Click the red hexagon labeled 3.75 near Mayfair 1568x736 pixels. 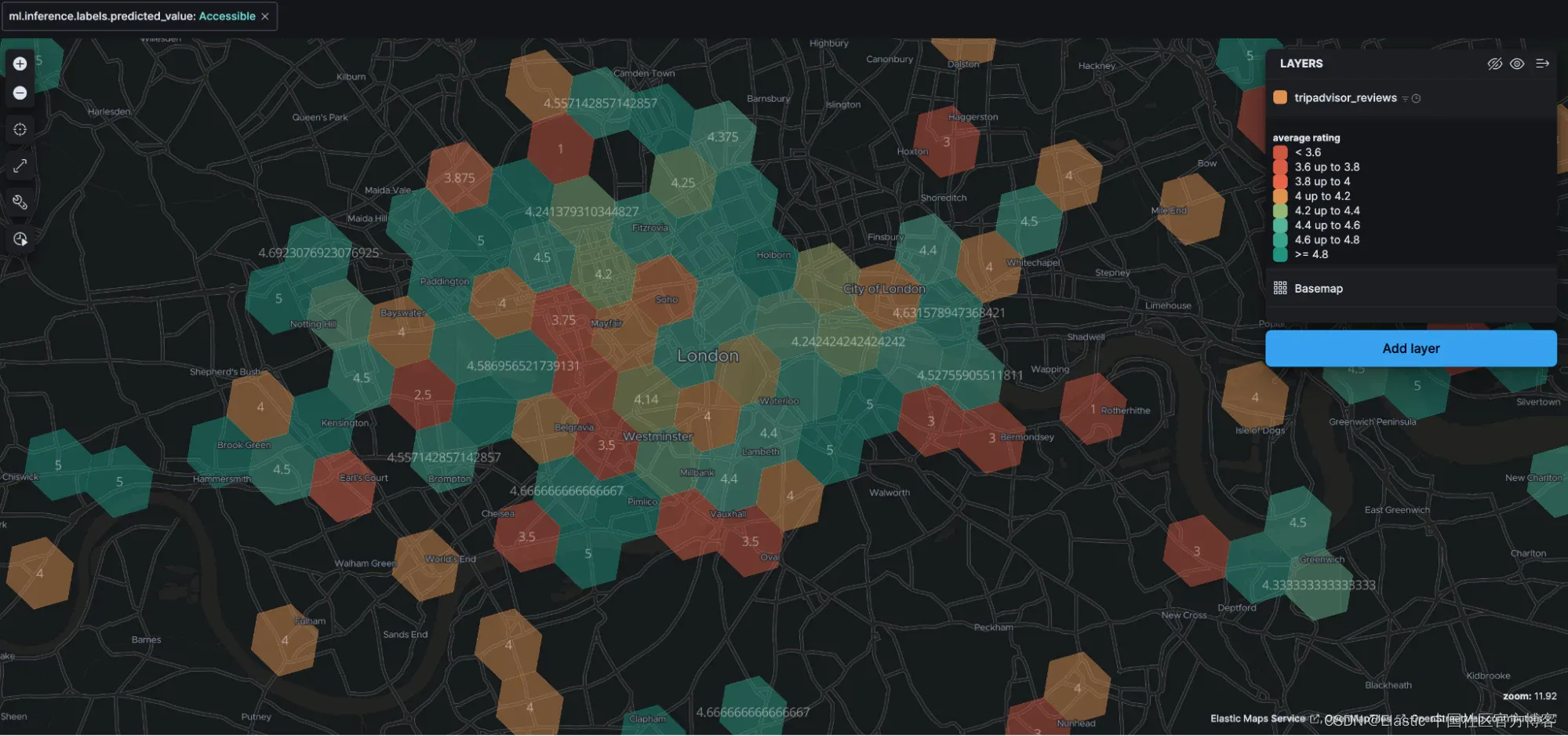tap(563, 320)
